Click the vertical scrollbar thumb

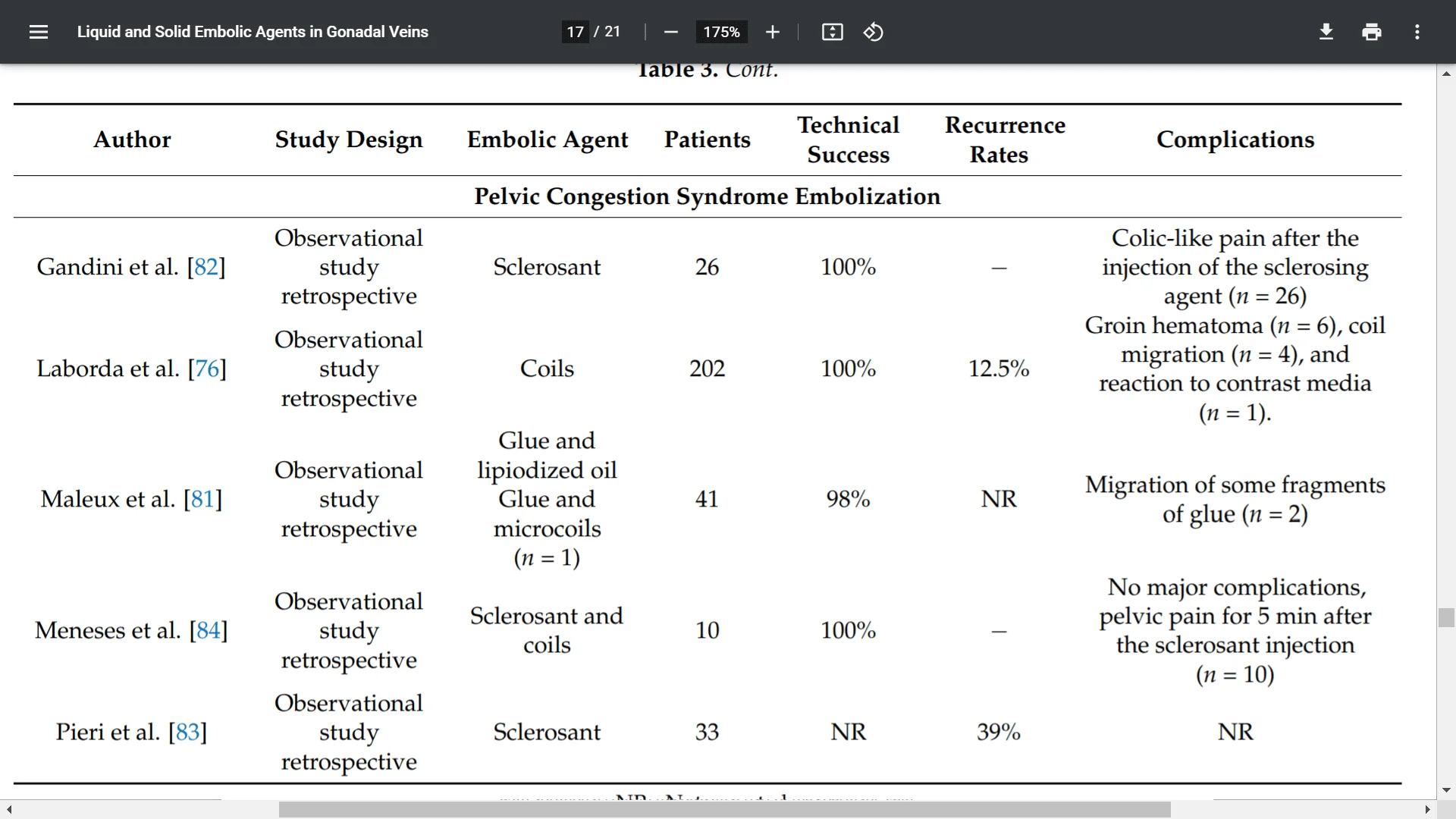click(x=1446, y=617)
